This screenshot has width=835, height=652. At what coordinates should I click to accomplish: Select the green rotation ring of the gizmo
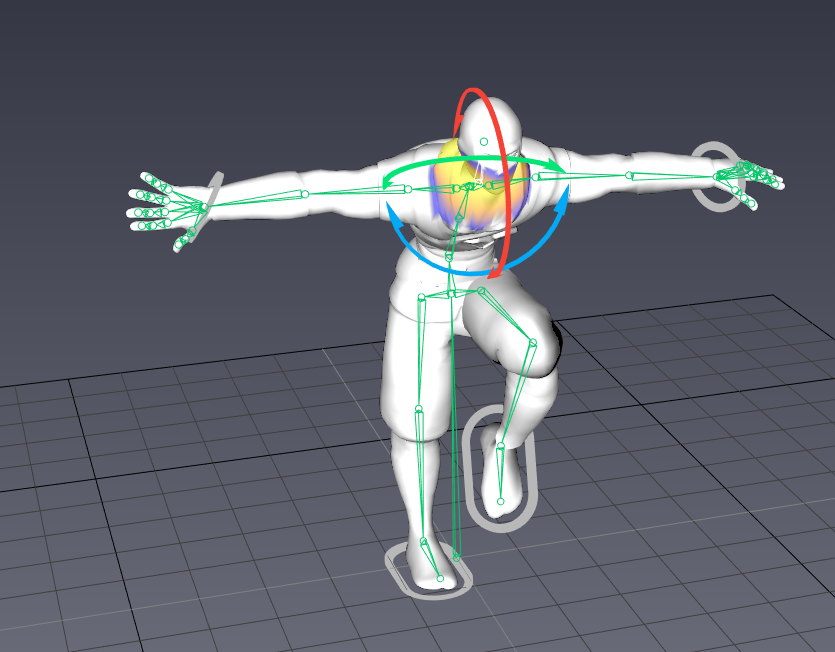click(x=474, y=160)
